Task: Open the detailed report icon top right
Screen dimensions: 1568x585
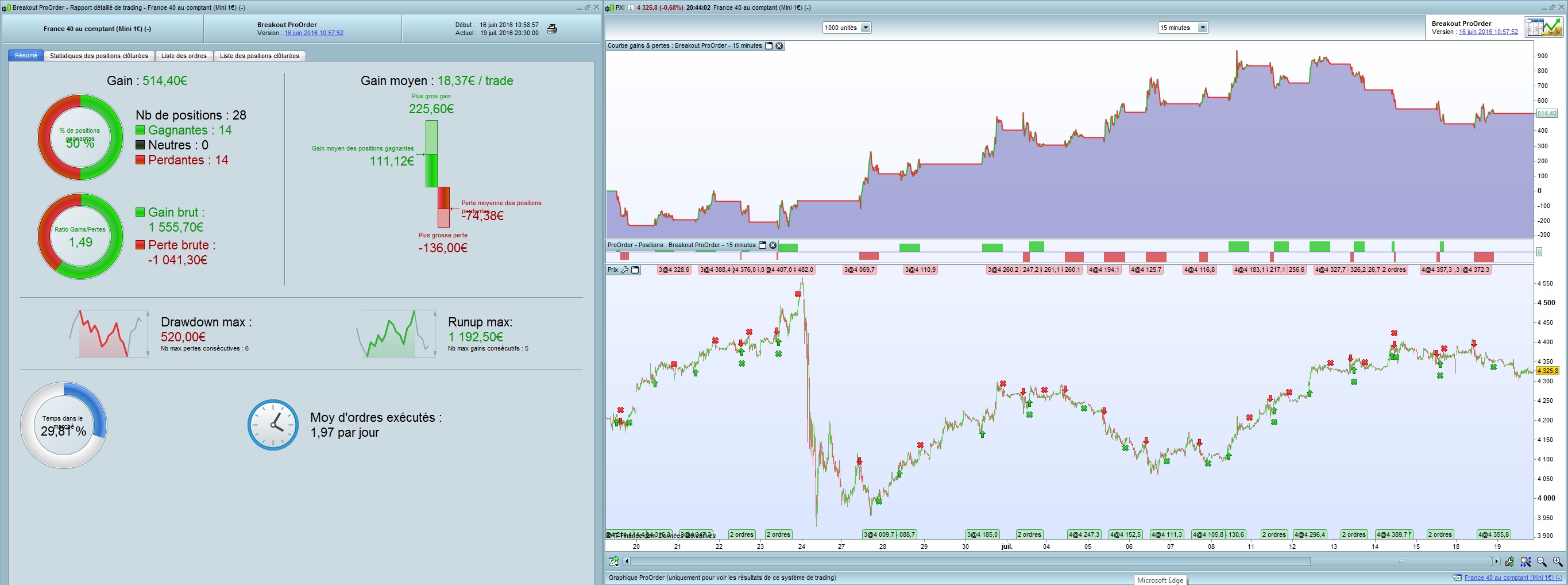Action: (1542, 28)
